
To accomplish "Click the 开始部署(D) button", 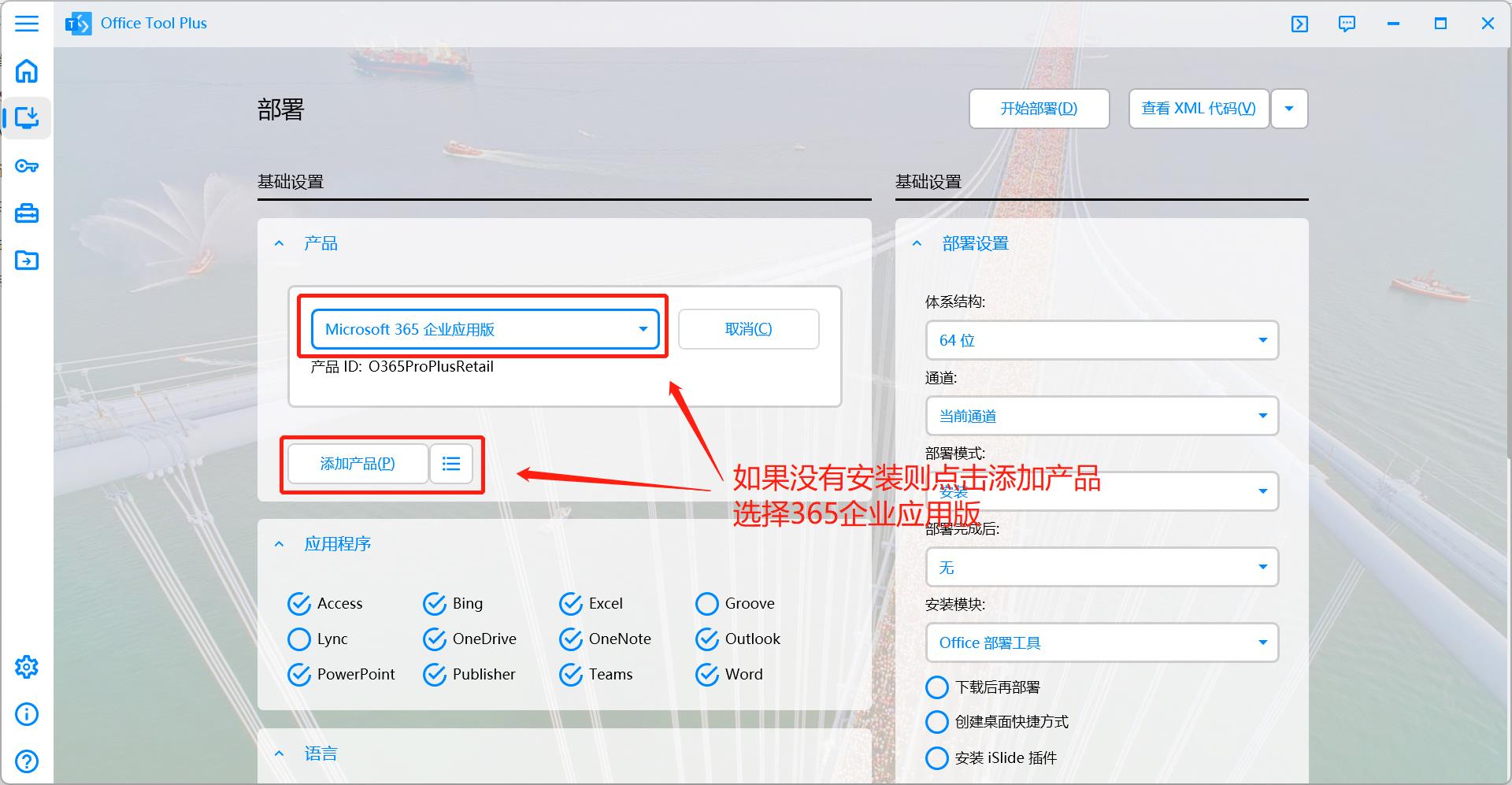I will [x=1038, y=109].
